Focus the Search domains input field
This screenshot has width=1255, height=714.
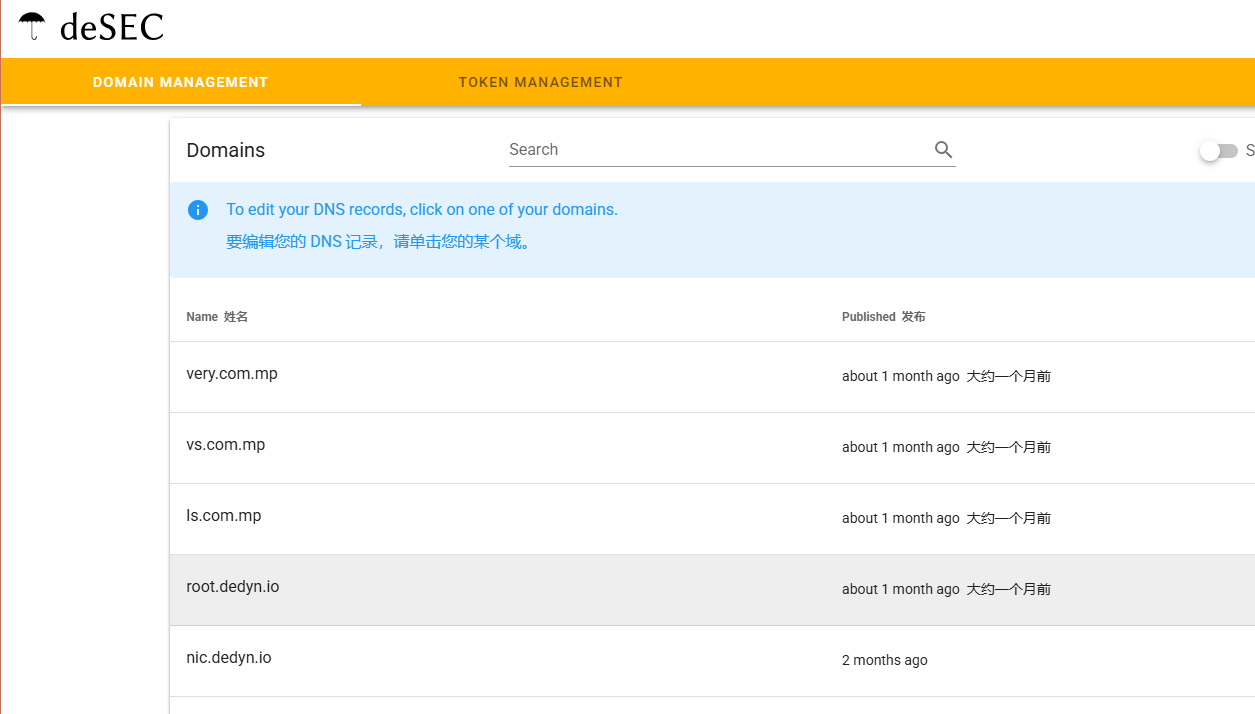click(x=715, y=150)
